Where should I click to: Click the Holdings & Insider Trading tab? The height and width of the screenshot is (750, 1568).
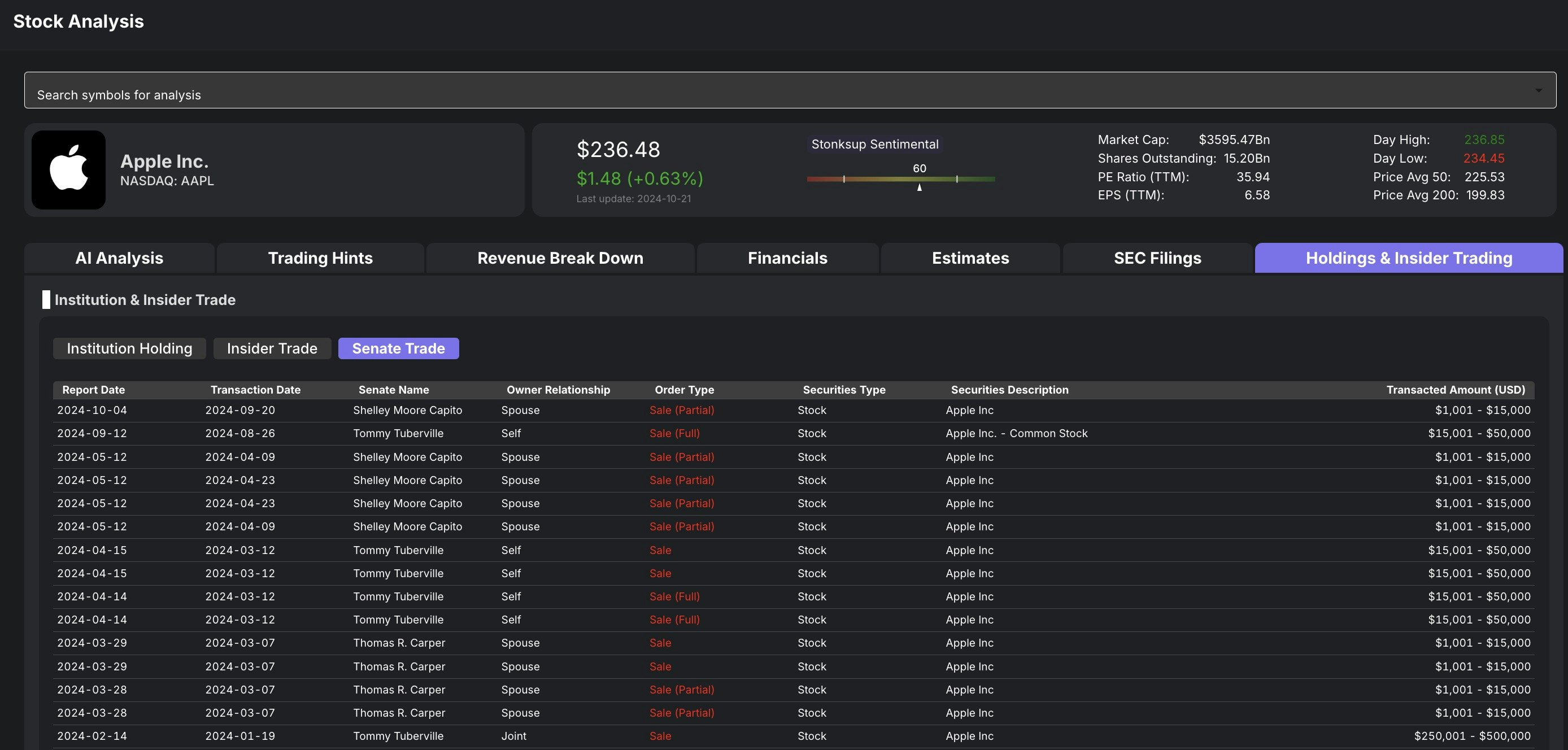pyautogui.click(x=1409, y=258)
